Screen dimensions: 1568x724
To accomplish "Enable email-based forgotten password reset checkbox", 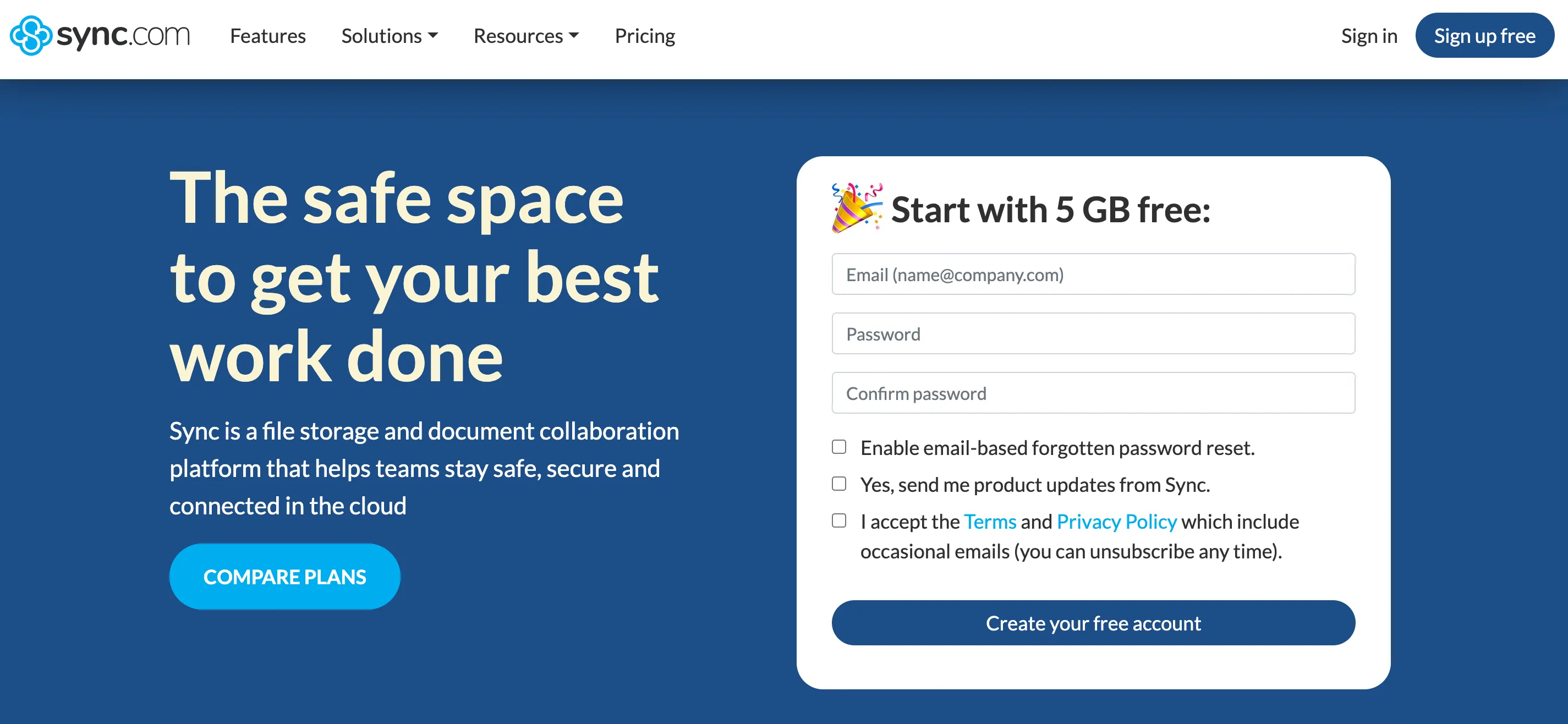I will click(839, 447).
